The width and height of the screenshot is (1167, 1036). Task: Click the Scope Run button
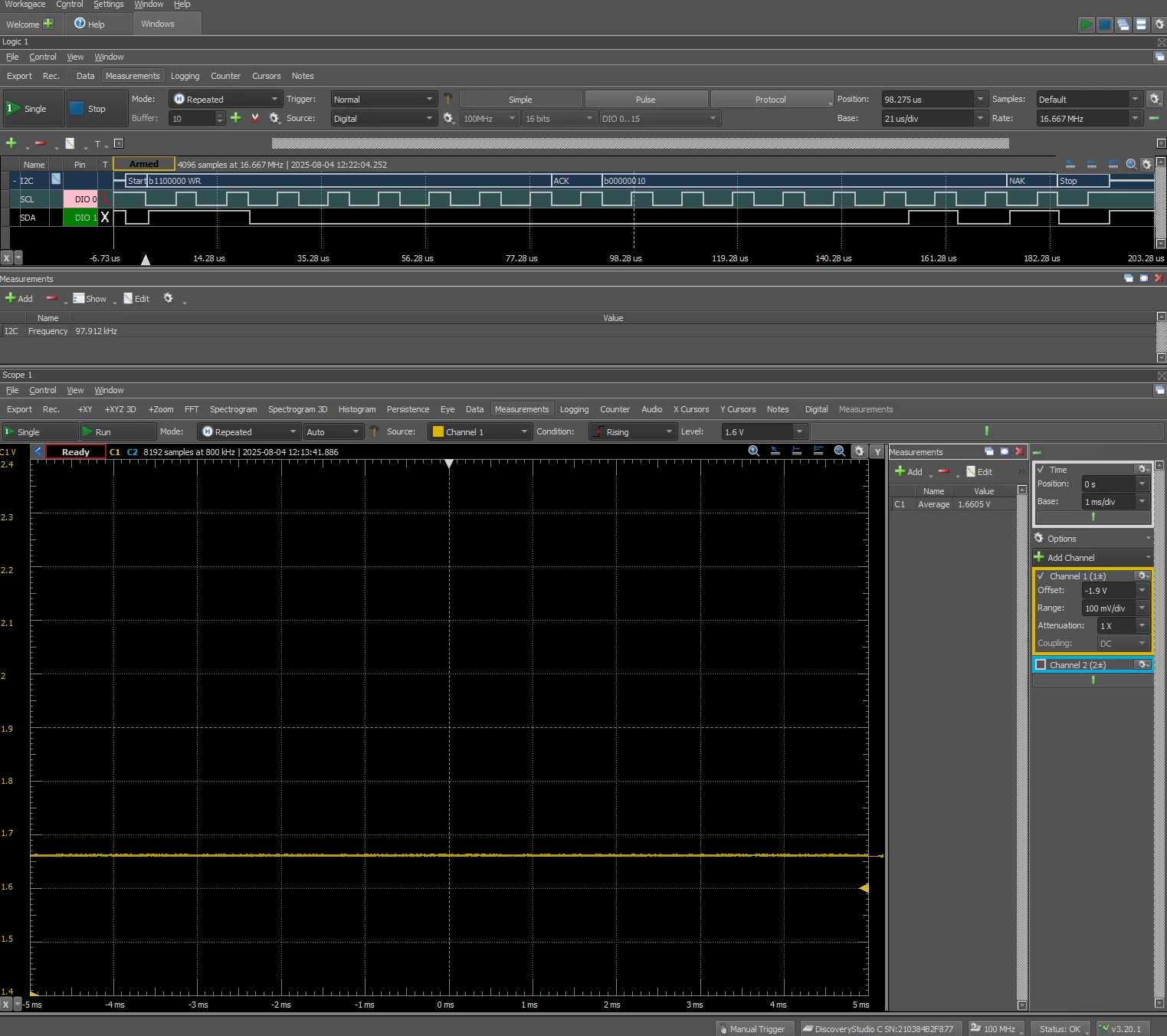118,431
